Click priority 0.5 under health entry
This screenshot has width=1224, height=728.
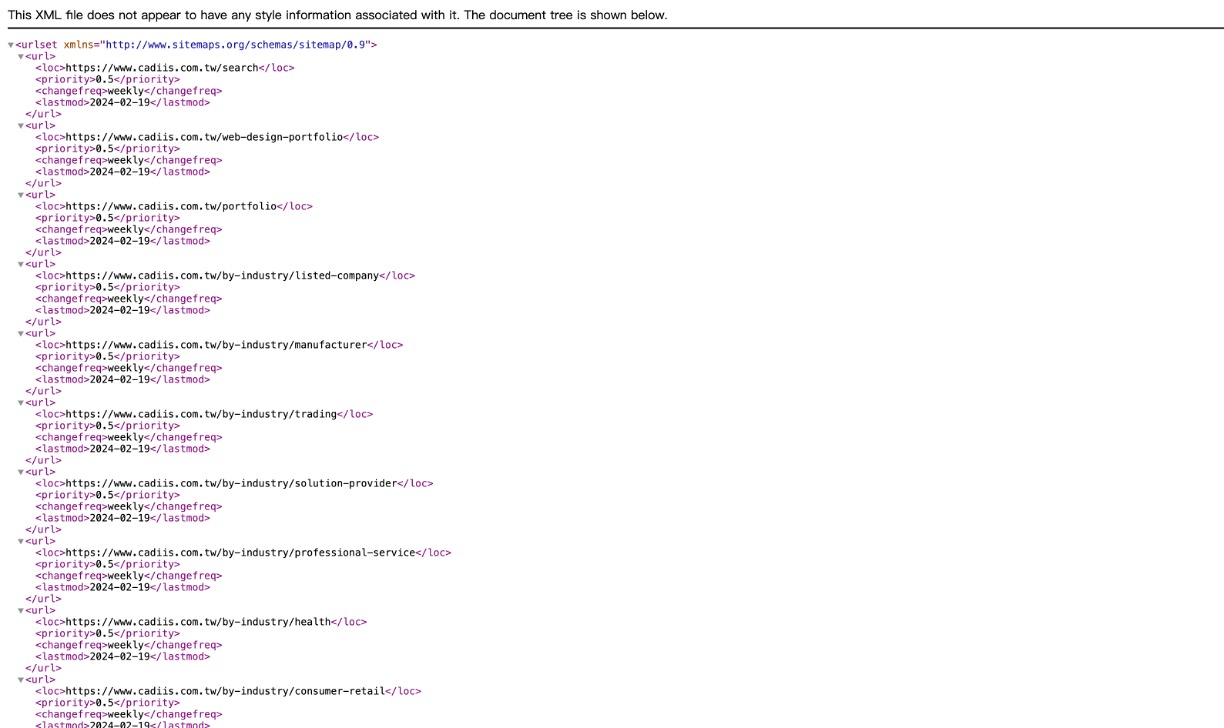coord(105,634)
